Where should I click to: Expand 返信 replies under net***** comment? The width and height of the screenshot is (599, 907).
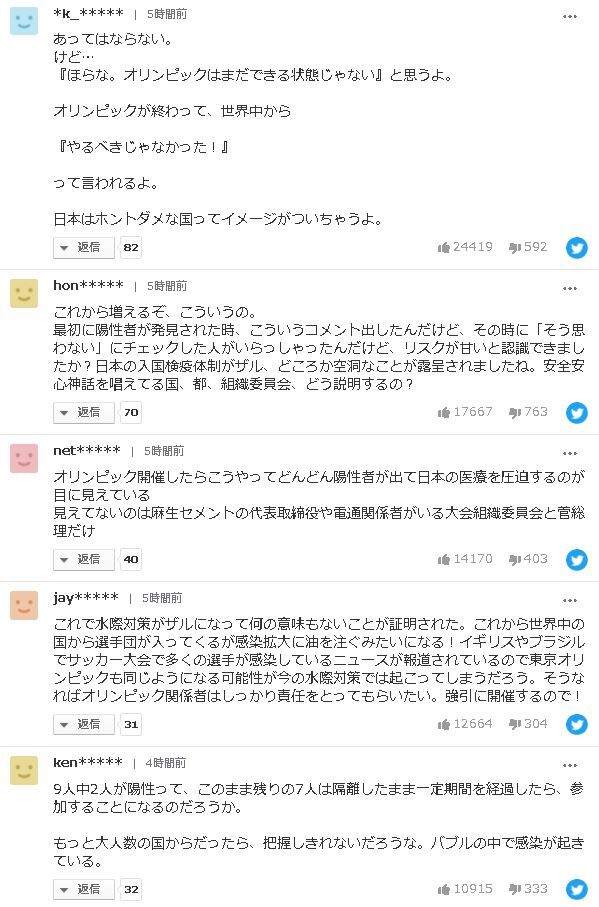(83, 559)
